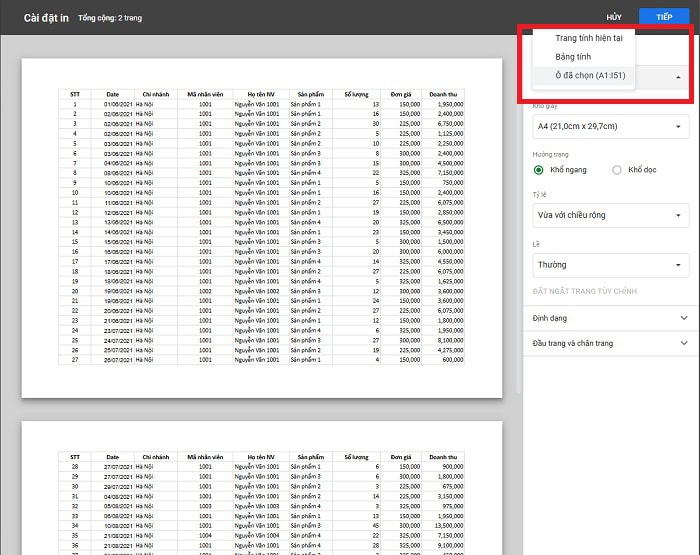Click the TIẾP button
This screenshot has height=555, width=700.
point(663,17)
